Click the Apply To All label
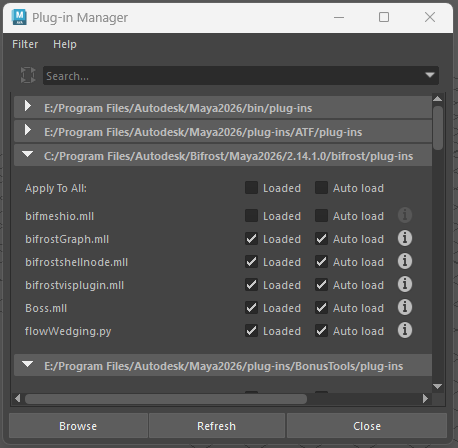This screenshot has height=448, width=458. coord(56,188)
